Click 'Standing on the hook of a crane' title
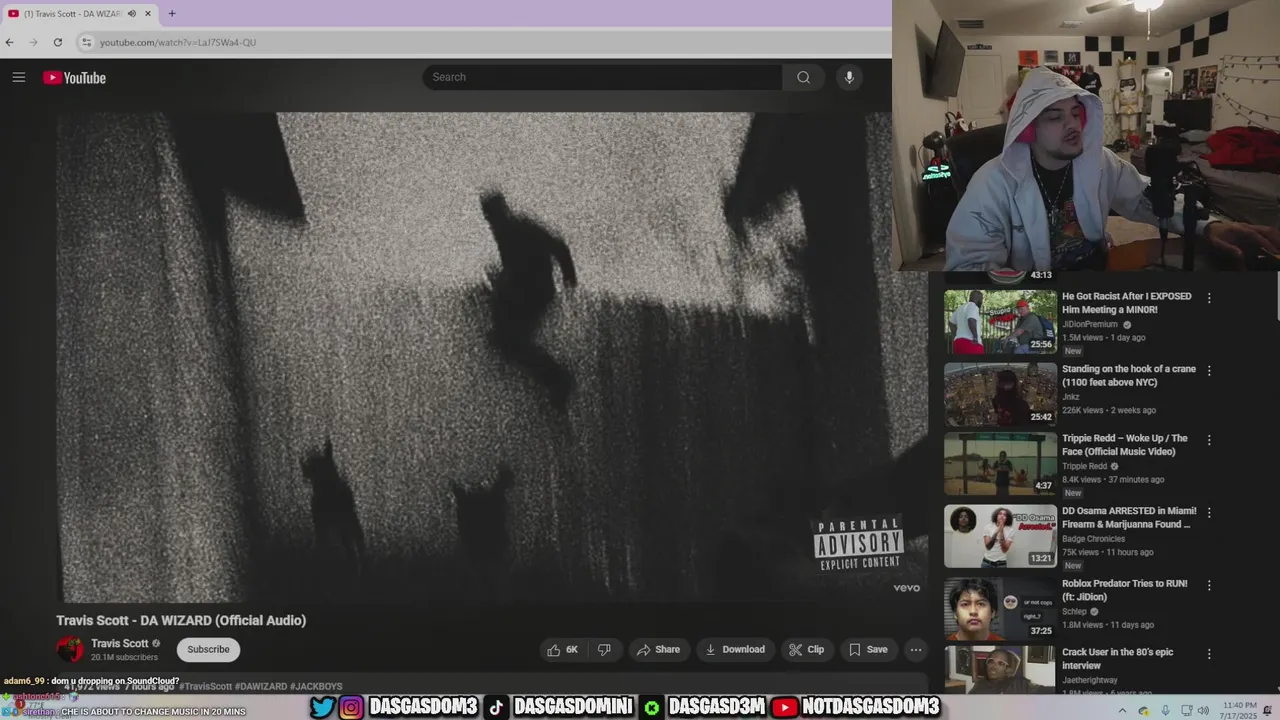1280x720 pixels. pos(1128,375)
